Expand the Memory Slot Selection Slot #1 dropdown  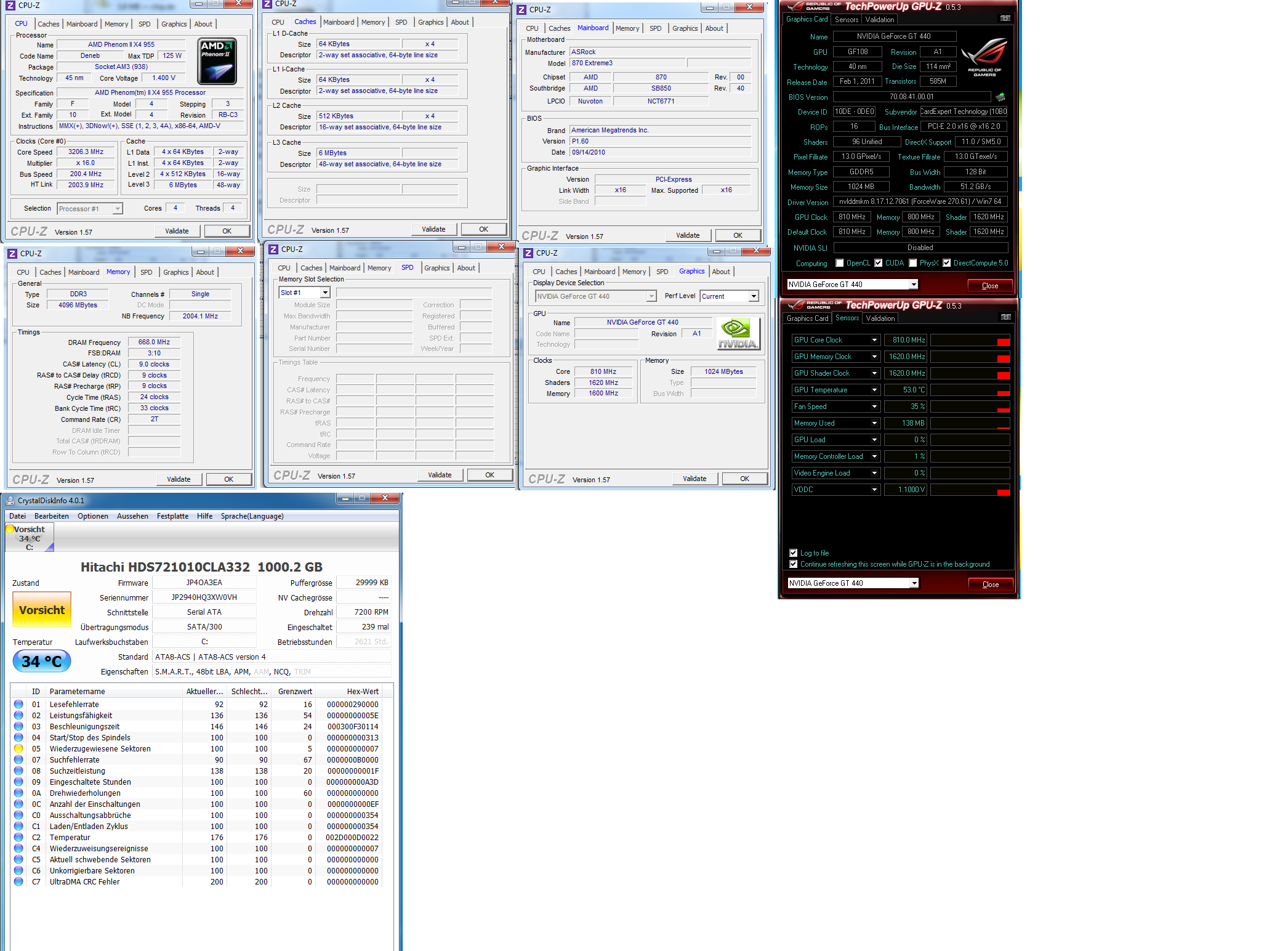tap(324, 293)
